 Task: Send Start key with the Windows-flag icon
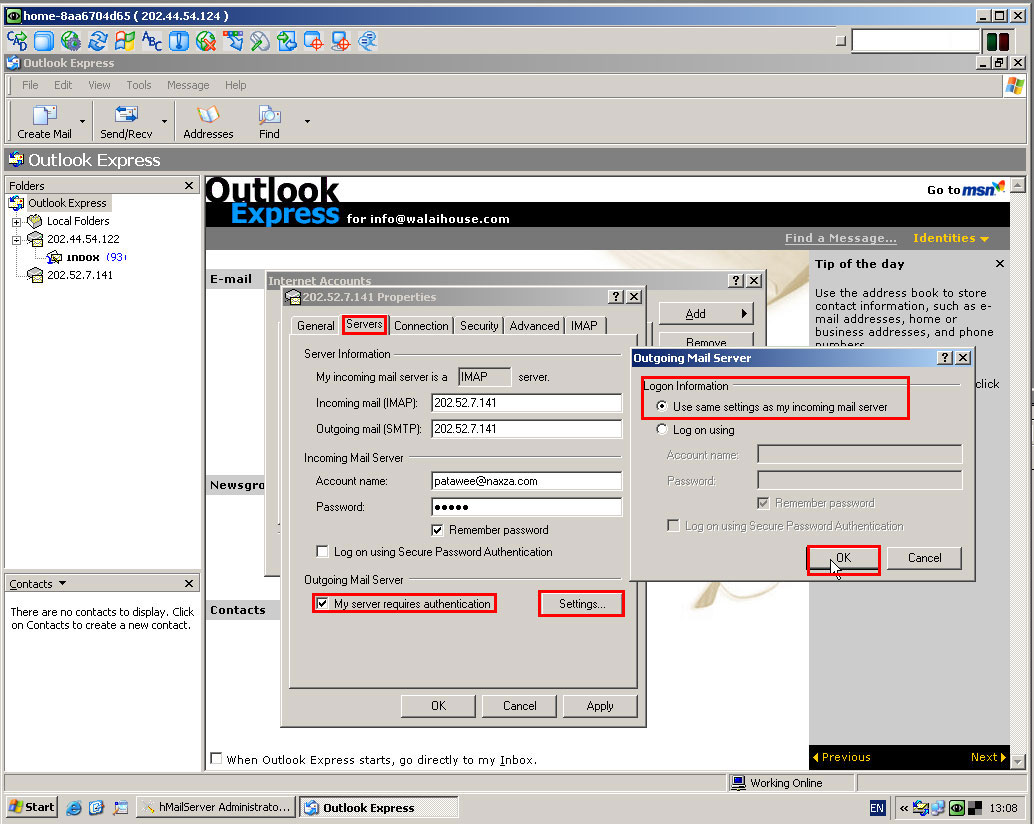click(125, 41)
